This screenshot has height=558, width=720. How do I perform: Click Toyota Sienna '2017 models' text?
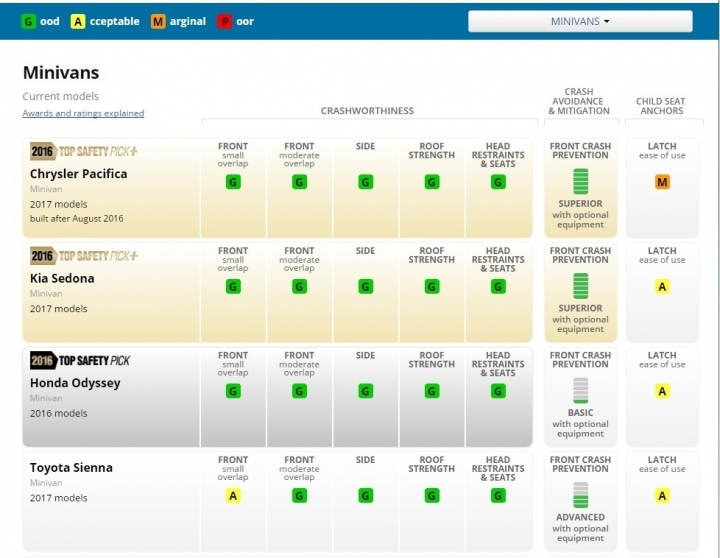(x=58, y=498)
